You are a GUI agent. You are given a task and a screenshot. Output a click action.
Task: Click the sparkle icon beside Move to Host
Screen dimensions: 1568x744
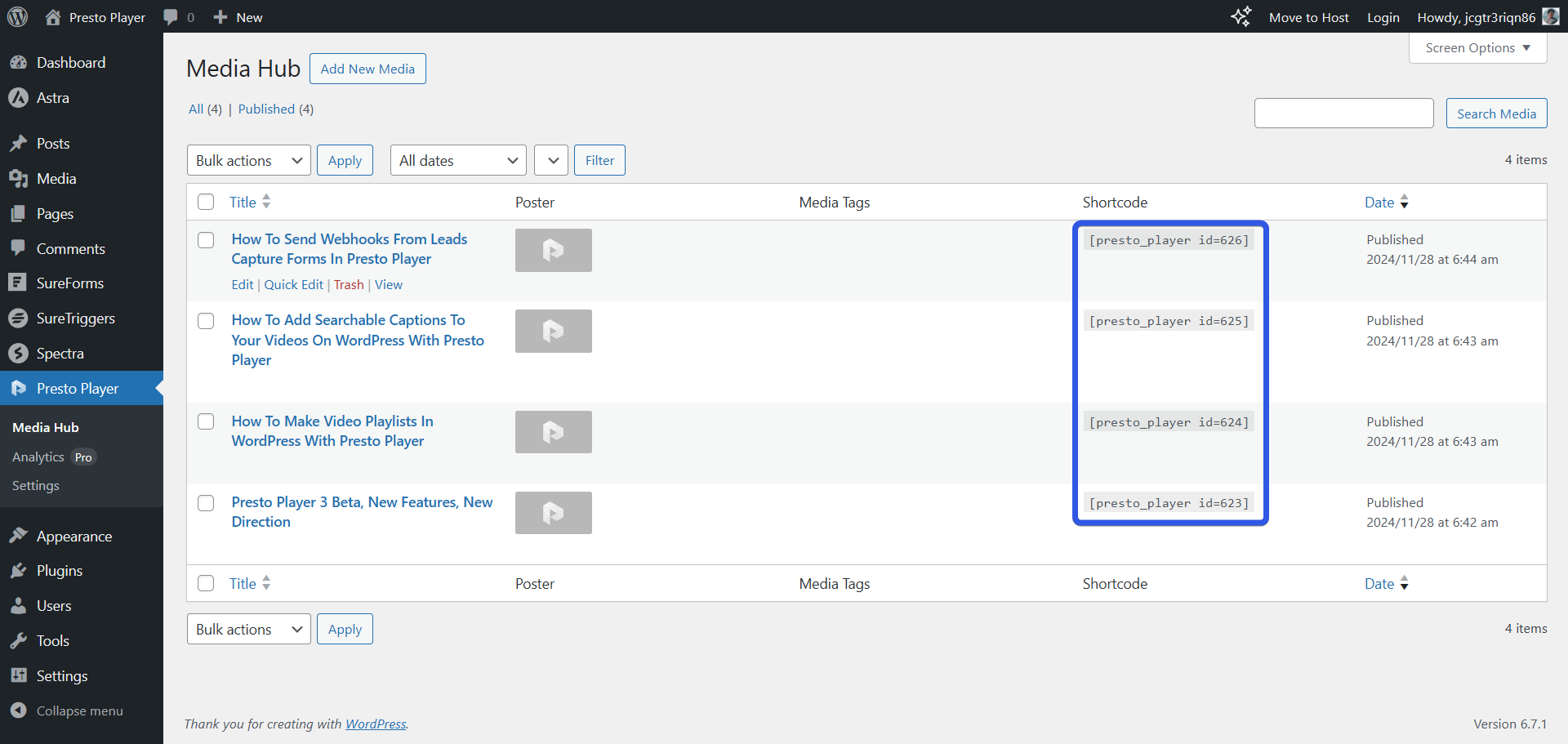[1241, 16]
